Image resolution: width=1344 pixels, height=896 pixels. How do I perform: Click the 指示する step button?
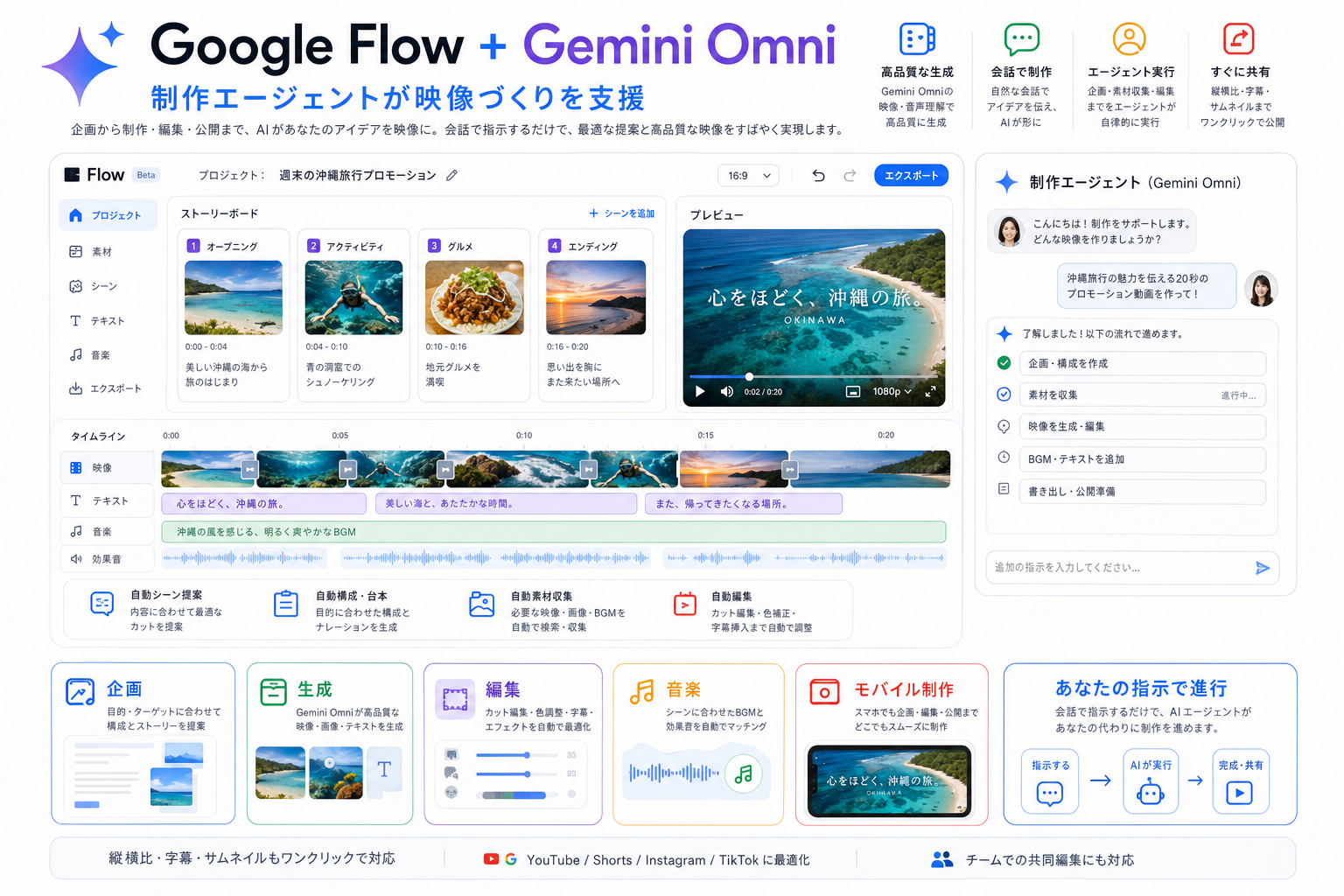[1050, 781]
